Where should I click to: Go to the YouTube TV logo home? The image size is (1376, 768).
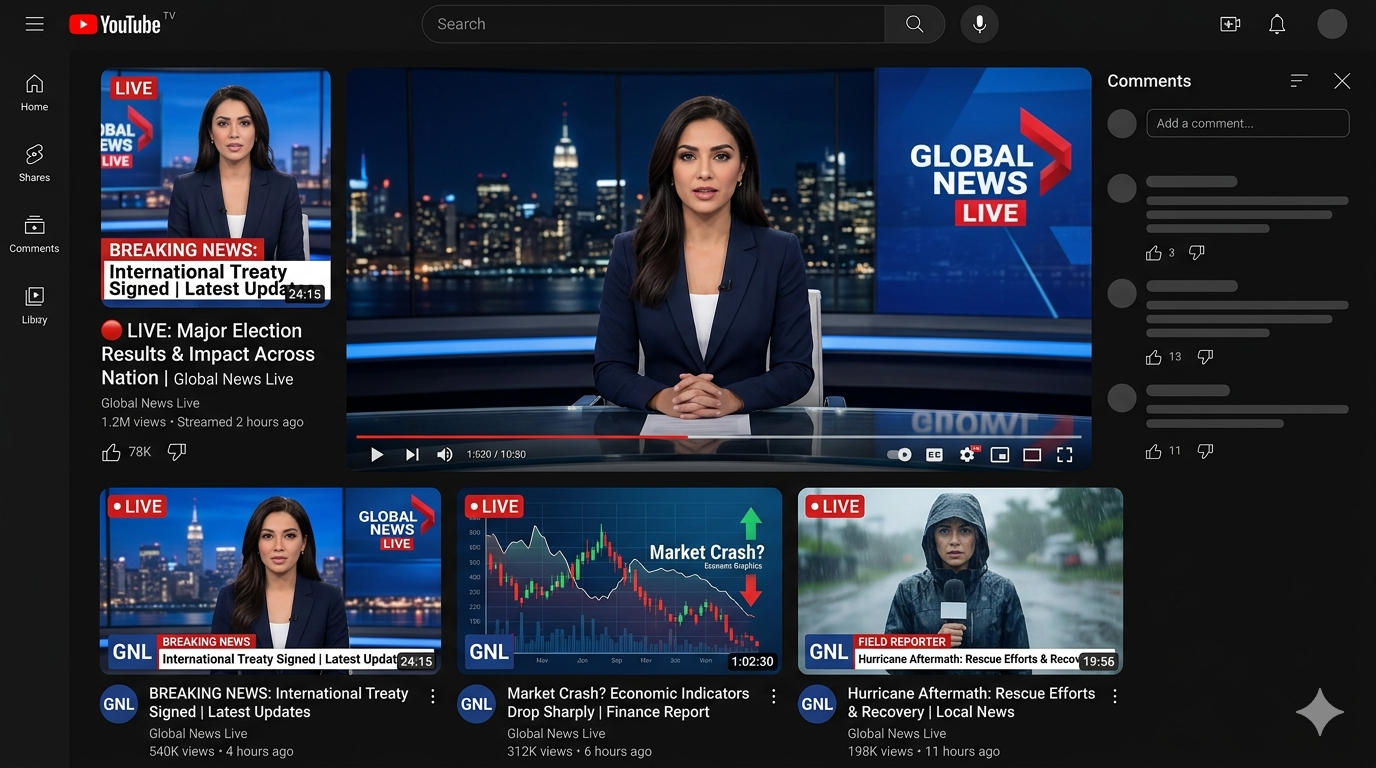121,24
